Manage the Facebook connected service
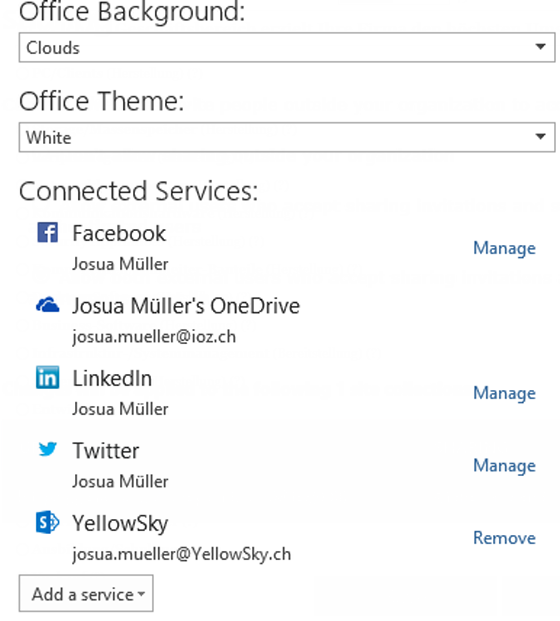The image size is (560, 621). pyautogui.click(x=504, y=248)
